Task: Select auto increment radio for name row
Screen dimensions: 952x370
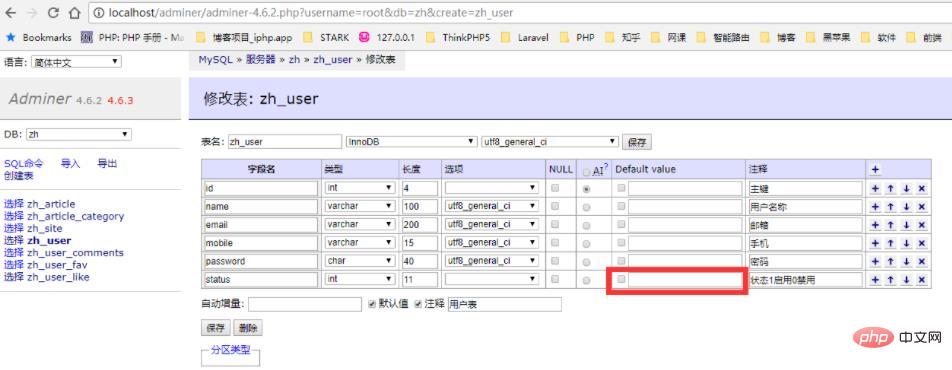Action: click(x=586, y=208)
